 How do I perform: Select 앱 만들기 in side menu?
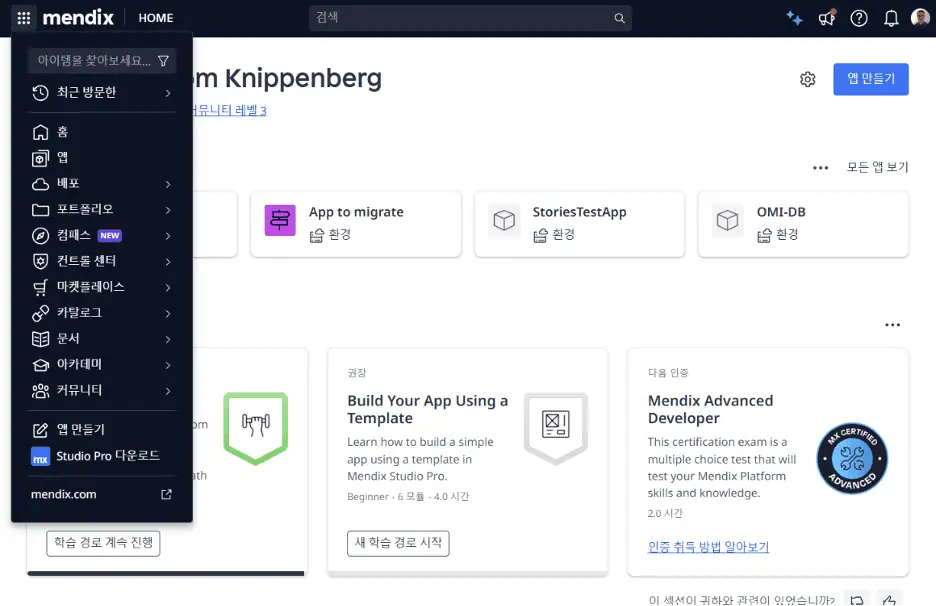(102, 430)
